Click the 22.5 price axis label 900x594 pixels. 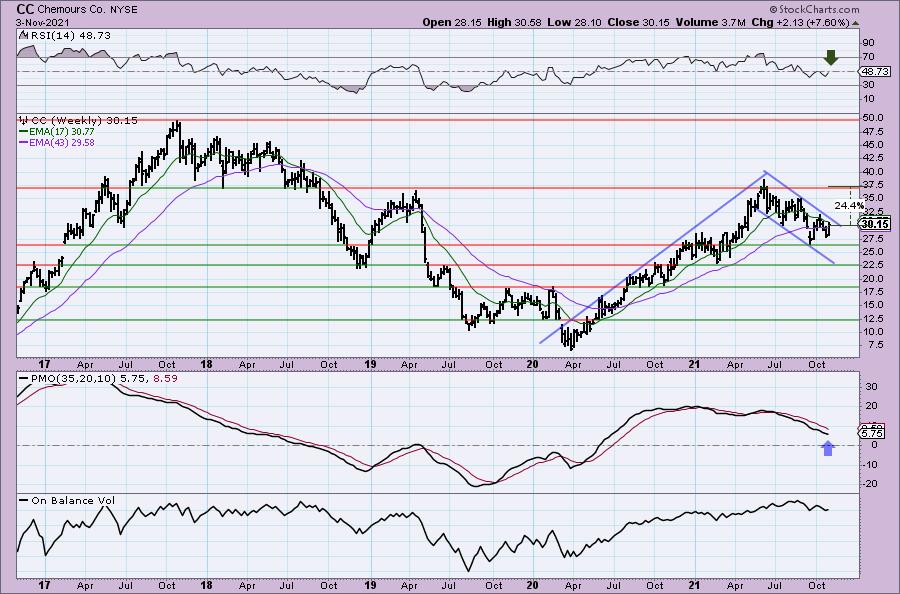(x=874, y=265)
